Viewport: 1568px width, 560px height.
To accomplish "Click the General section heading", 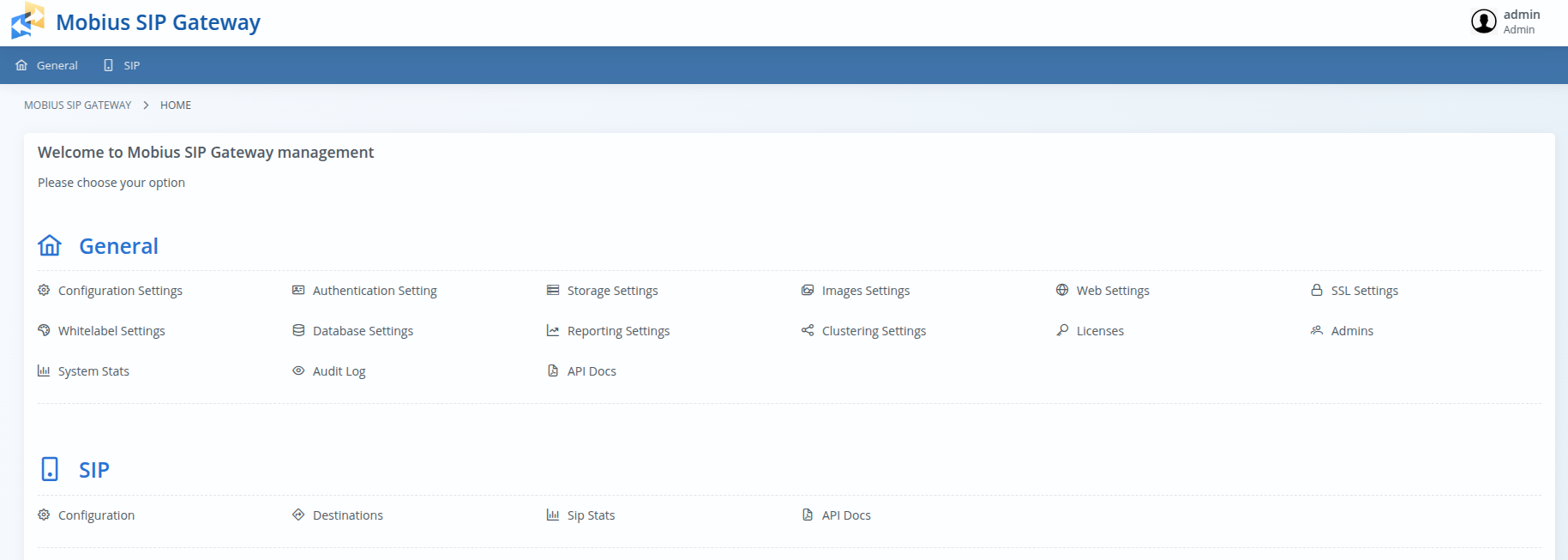I will pos(118,246).
